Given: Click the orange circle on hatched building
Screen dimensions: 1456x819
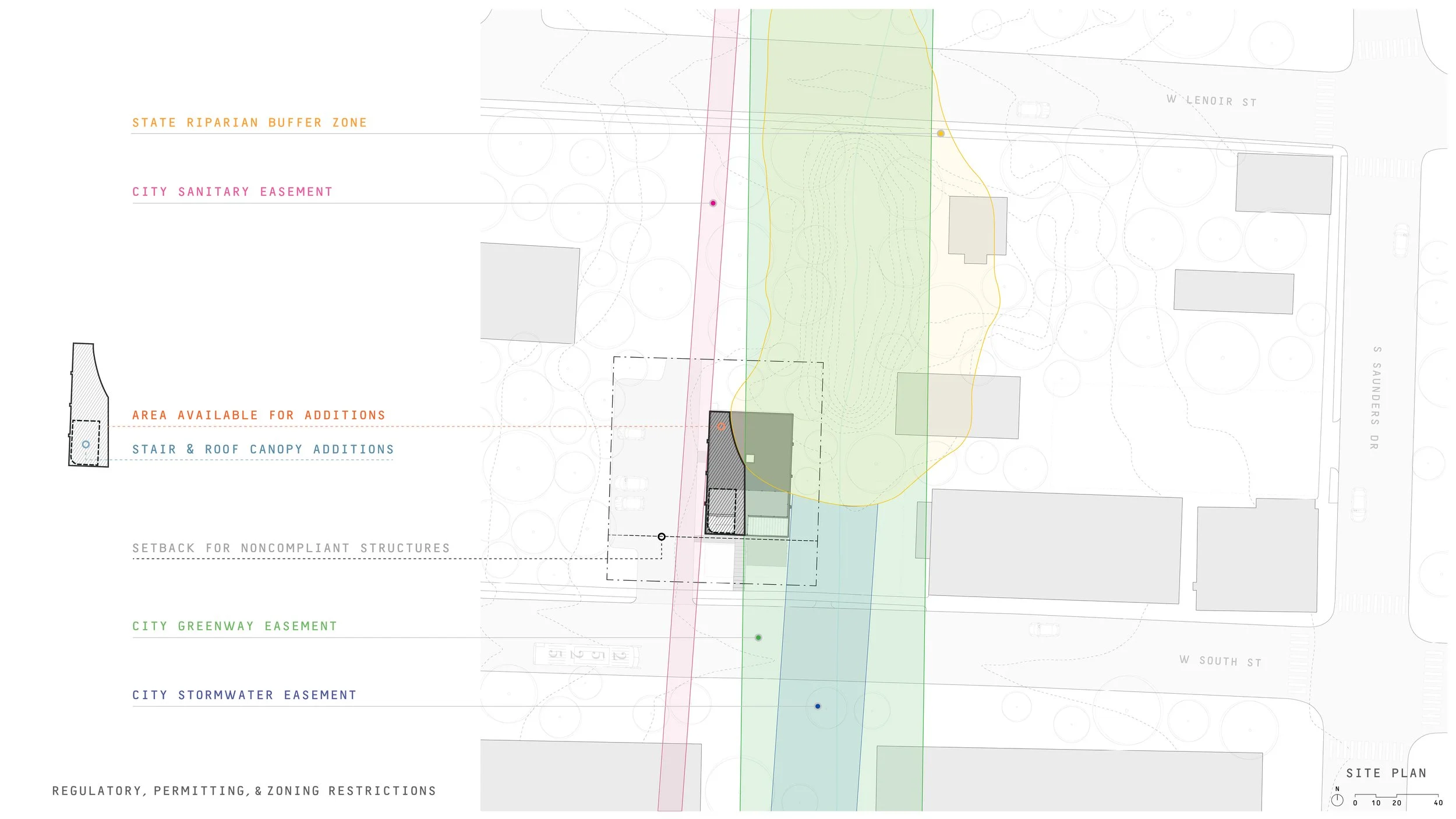Looking at the screenshot, I should pyautogui.click(x=721, y=427).
